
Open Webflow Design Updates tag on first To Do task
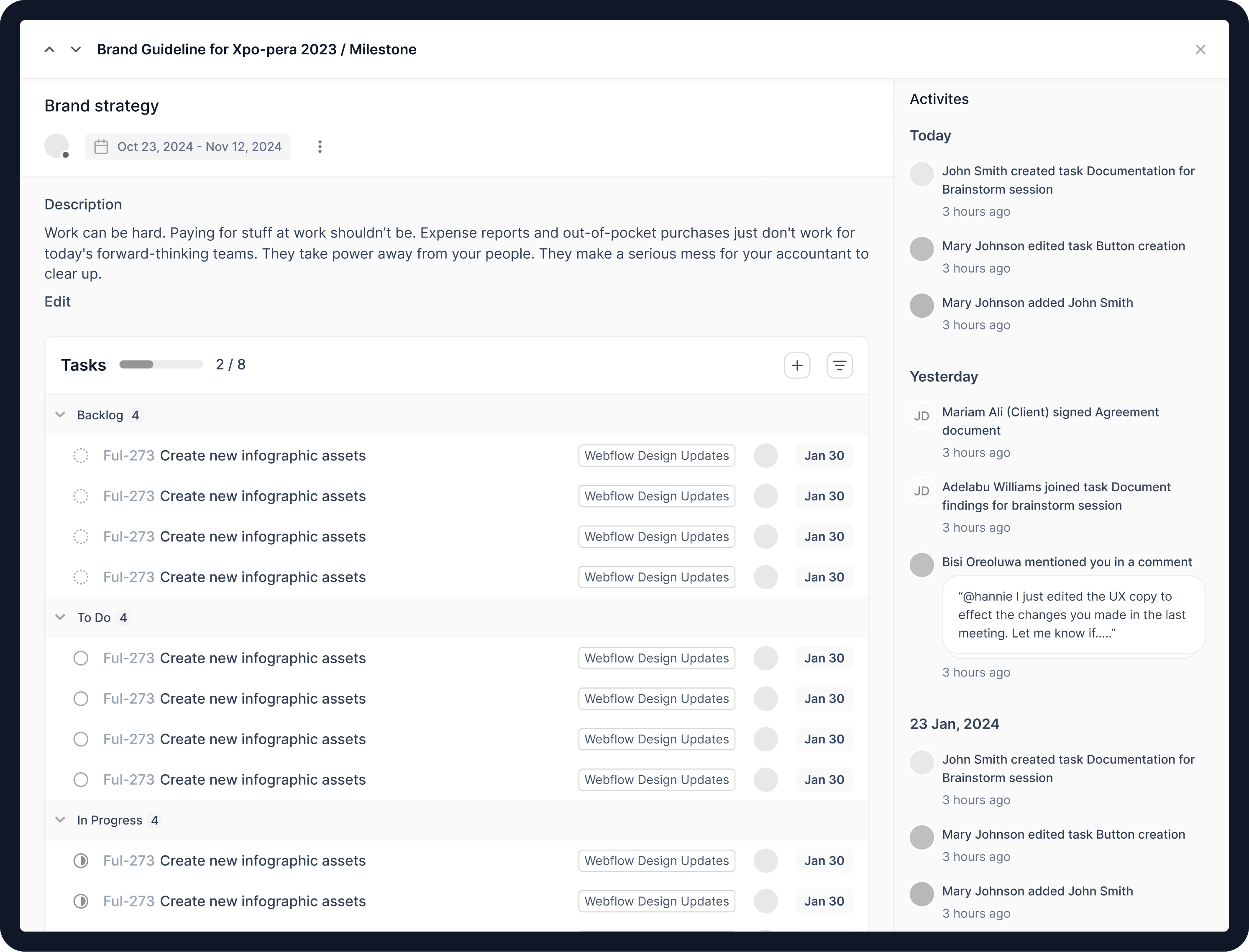point(657,658)
